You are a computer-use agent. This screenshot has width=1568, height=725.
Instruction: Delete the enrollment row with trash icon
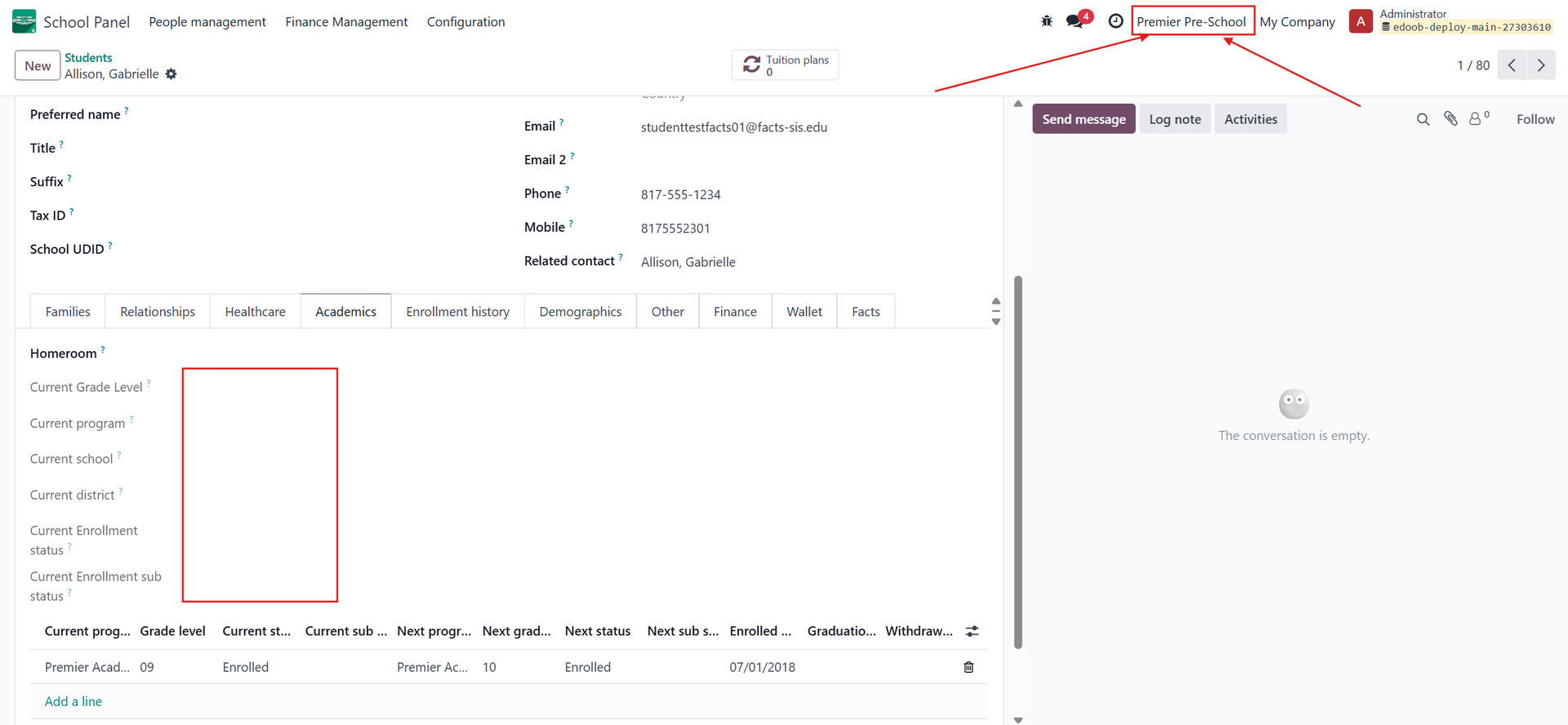[969, 667]
